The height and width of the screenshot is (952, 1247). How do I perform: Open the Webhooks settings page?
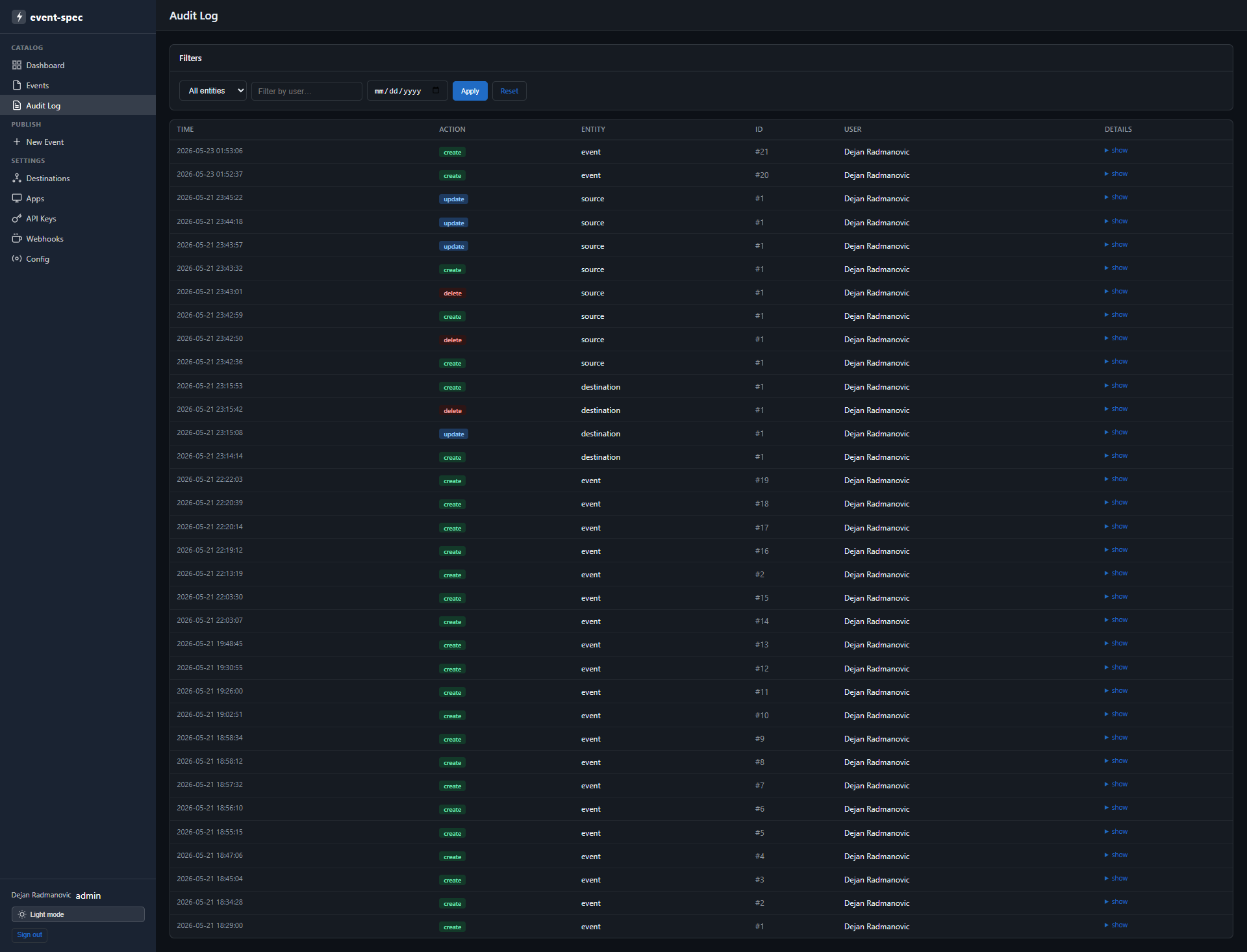pos(78,238)
